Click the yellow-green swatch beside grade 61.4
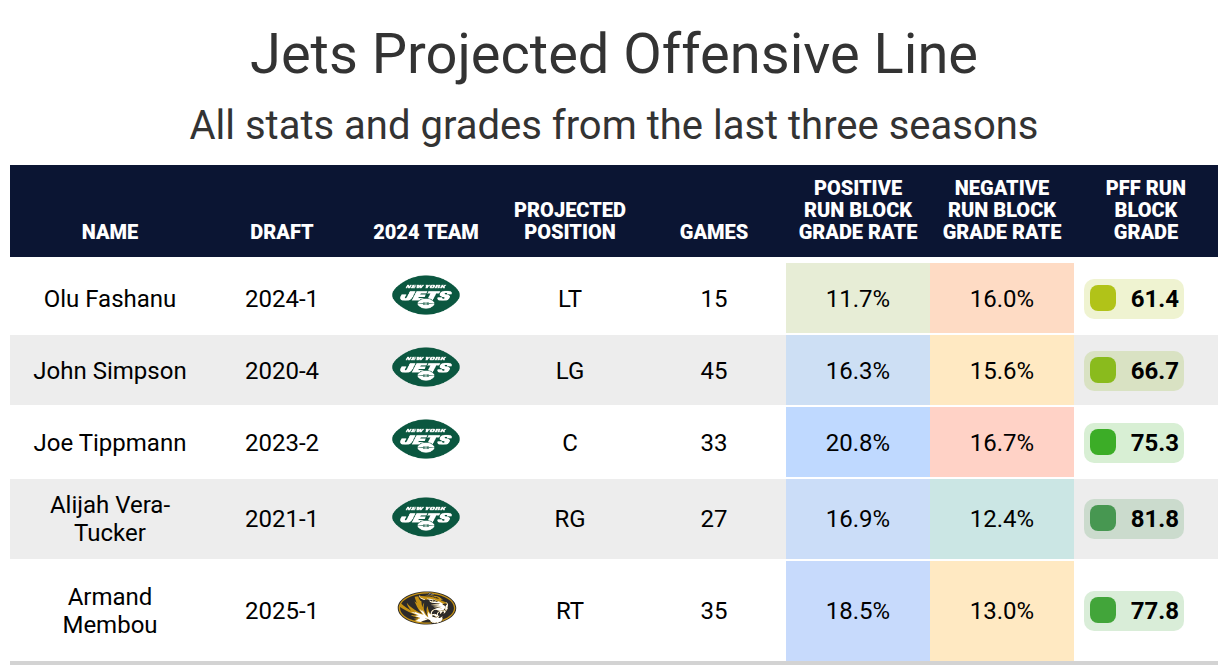 (x=1103, y=298)
